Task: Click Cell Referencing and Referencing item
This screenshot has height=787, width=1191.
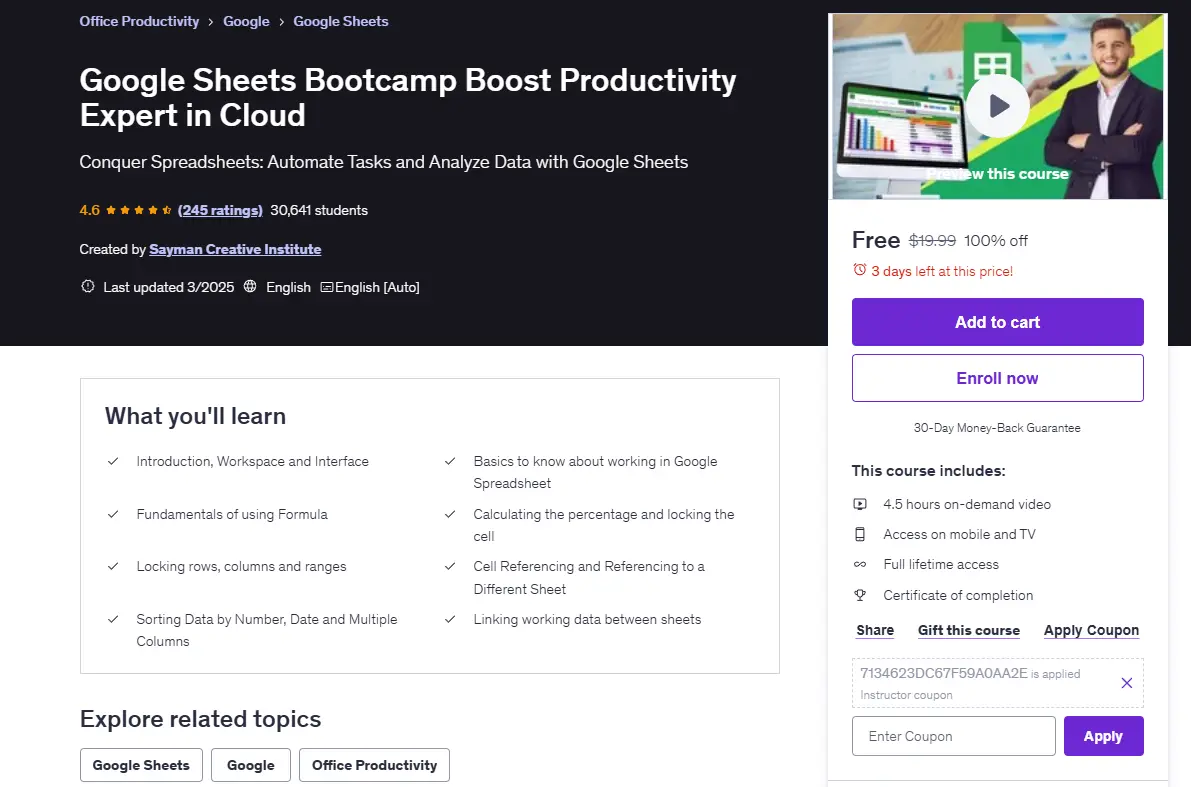Action: click(x=589, y=577)
